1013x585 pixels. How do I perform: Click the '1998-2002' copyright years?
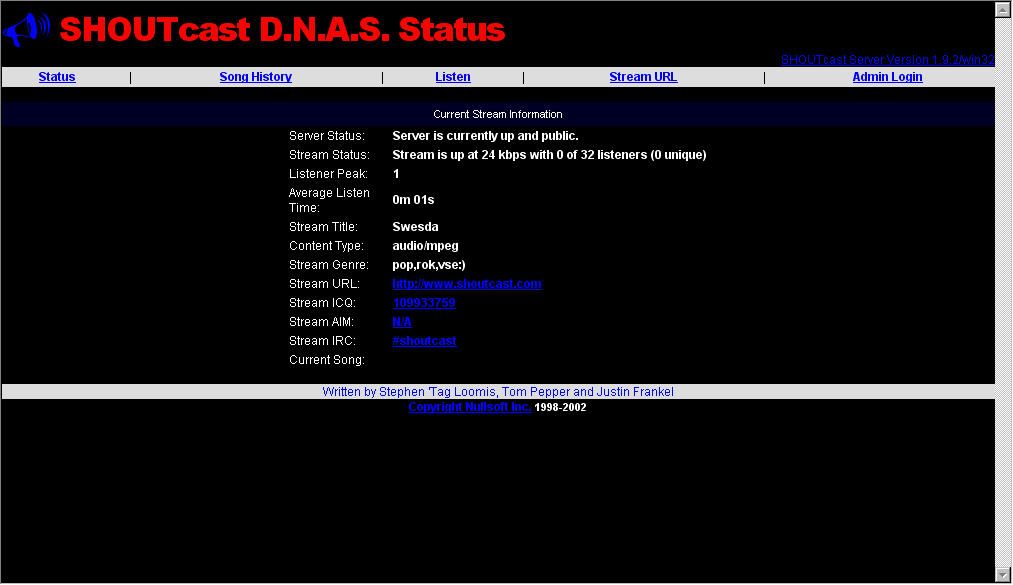click(x=561, y=407)
